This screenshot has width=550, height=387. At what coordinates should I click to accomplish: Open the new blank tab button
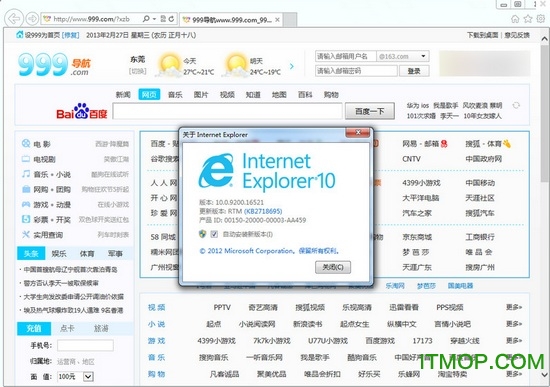pos(290,20)
